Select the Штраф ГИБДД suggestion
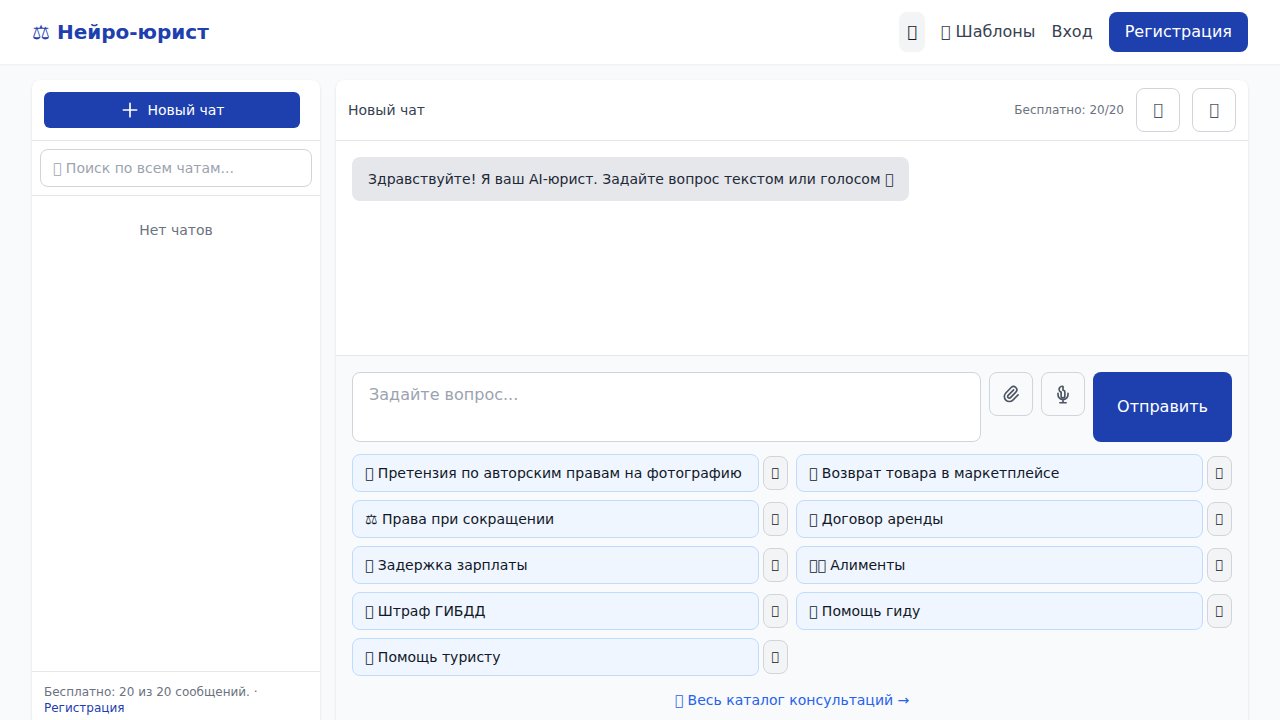 click(x=555, y=611)
